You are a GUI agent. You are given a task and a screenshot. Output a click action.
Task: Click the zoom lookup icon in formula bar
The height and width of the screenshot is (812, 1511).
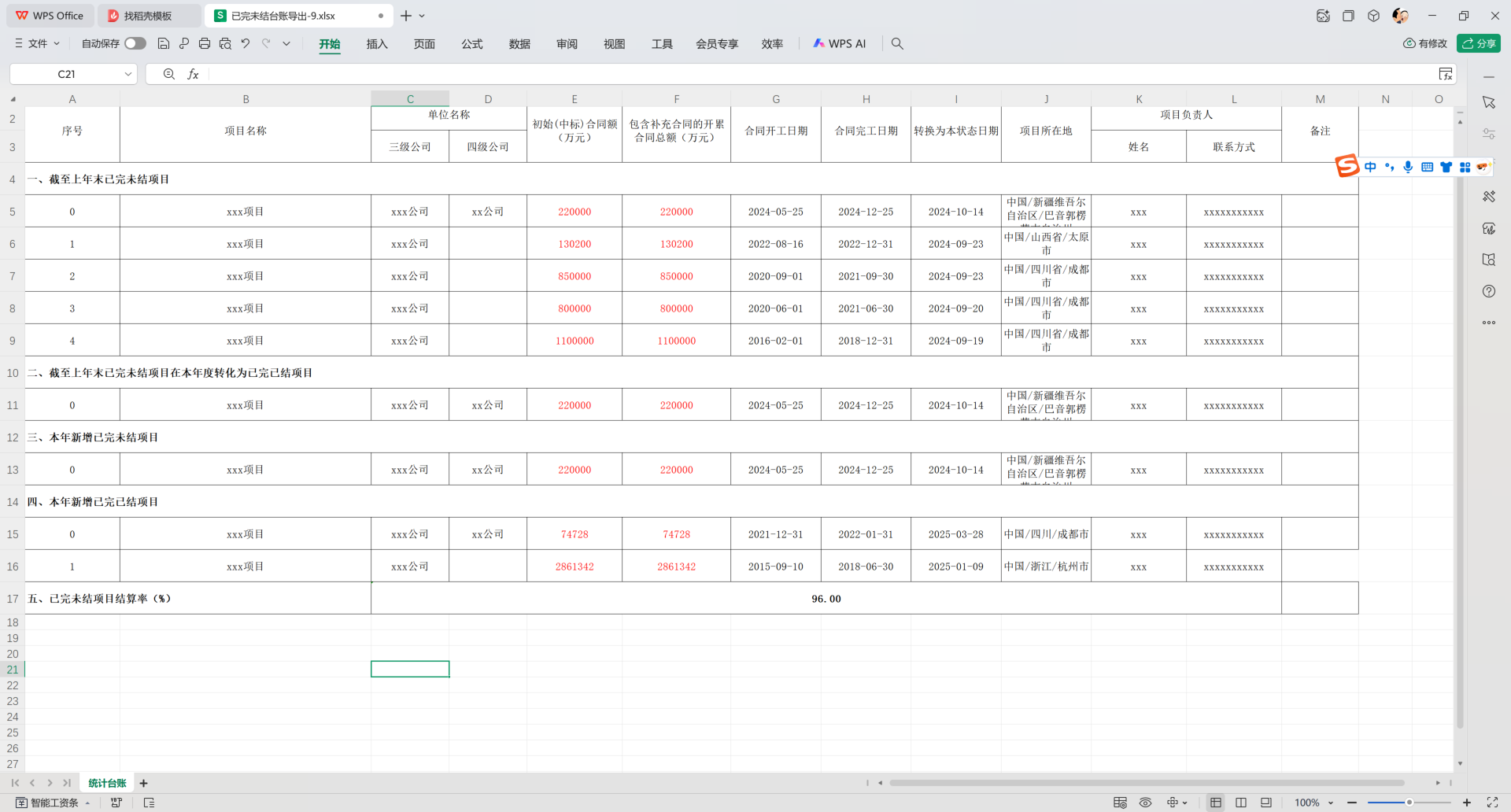tap(169, 74)
